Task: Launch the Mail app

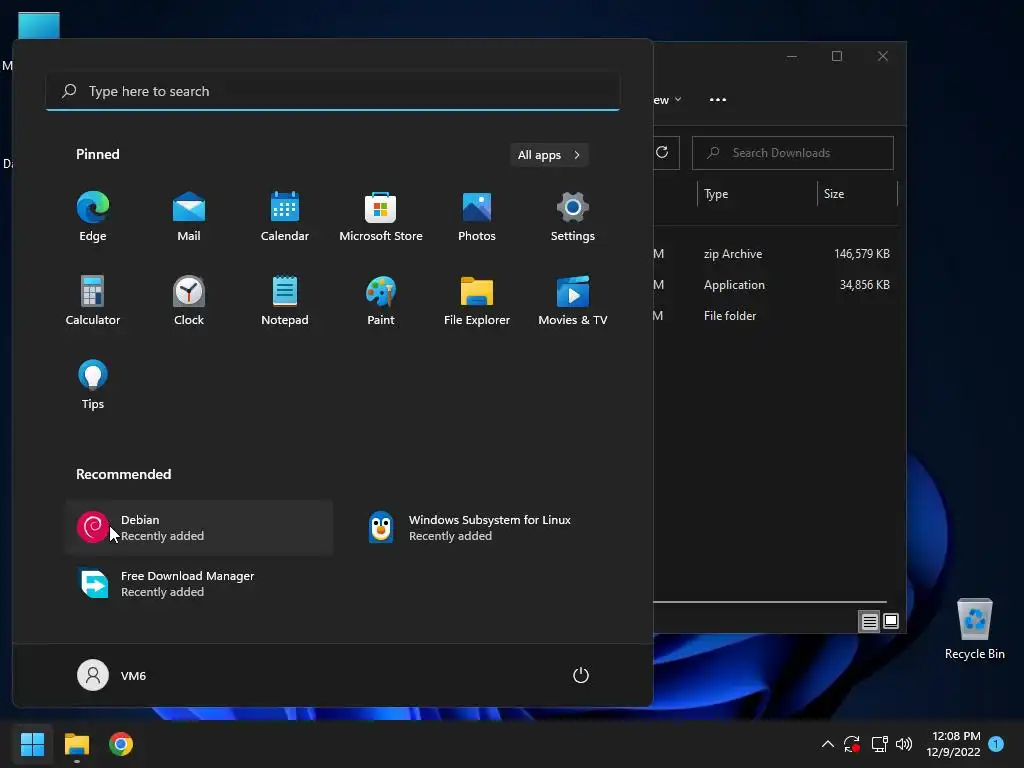Action: (189, 216)
